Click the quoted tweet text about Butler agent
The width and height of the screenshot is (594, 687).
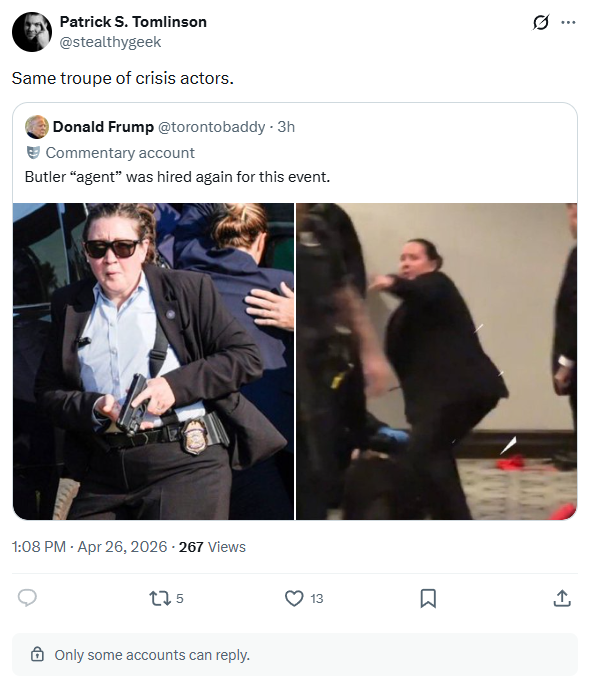(x=177, y=177)
